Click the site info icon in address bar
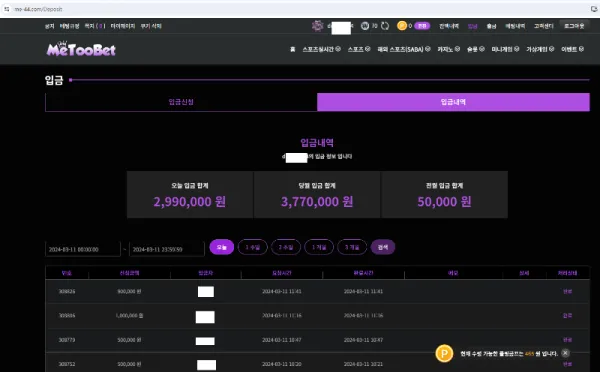Screen dimensions: 600x372 coord(7,9)
